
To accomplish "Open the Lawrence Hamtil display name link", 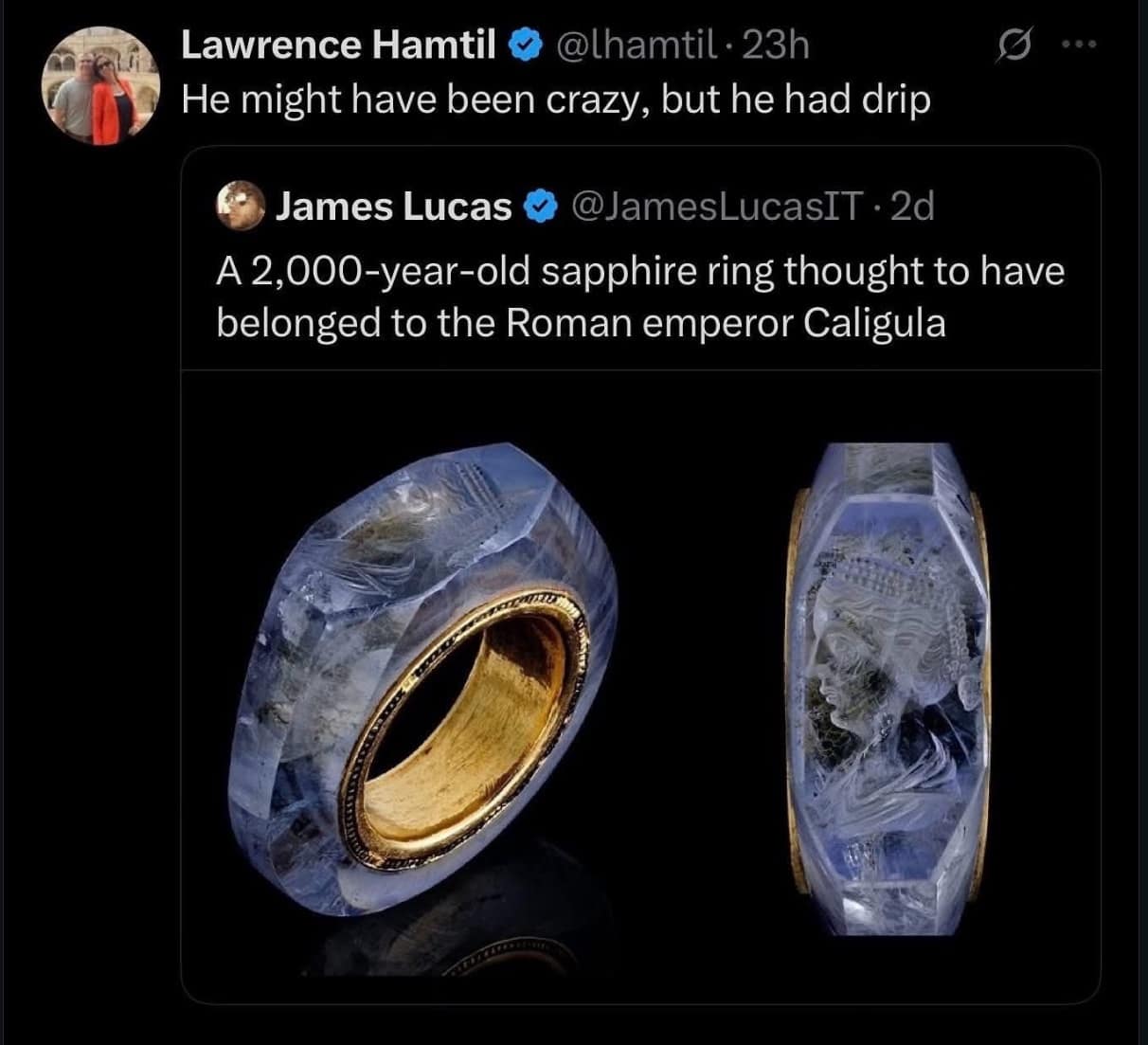I will 338,45.
